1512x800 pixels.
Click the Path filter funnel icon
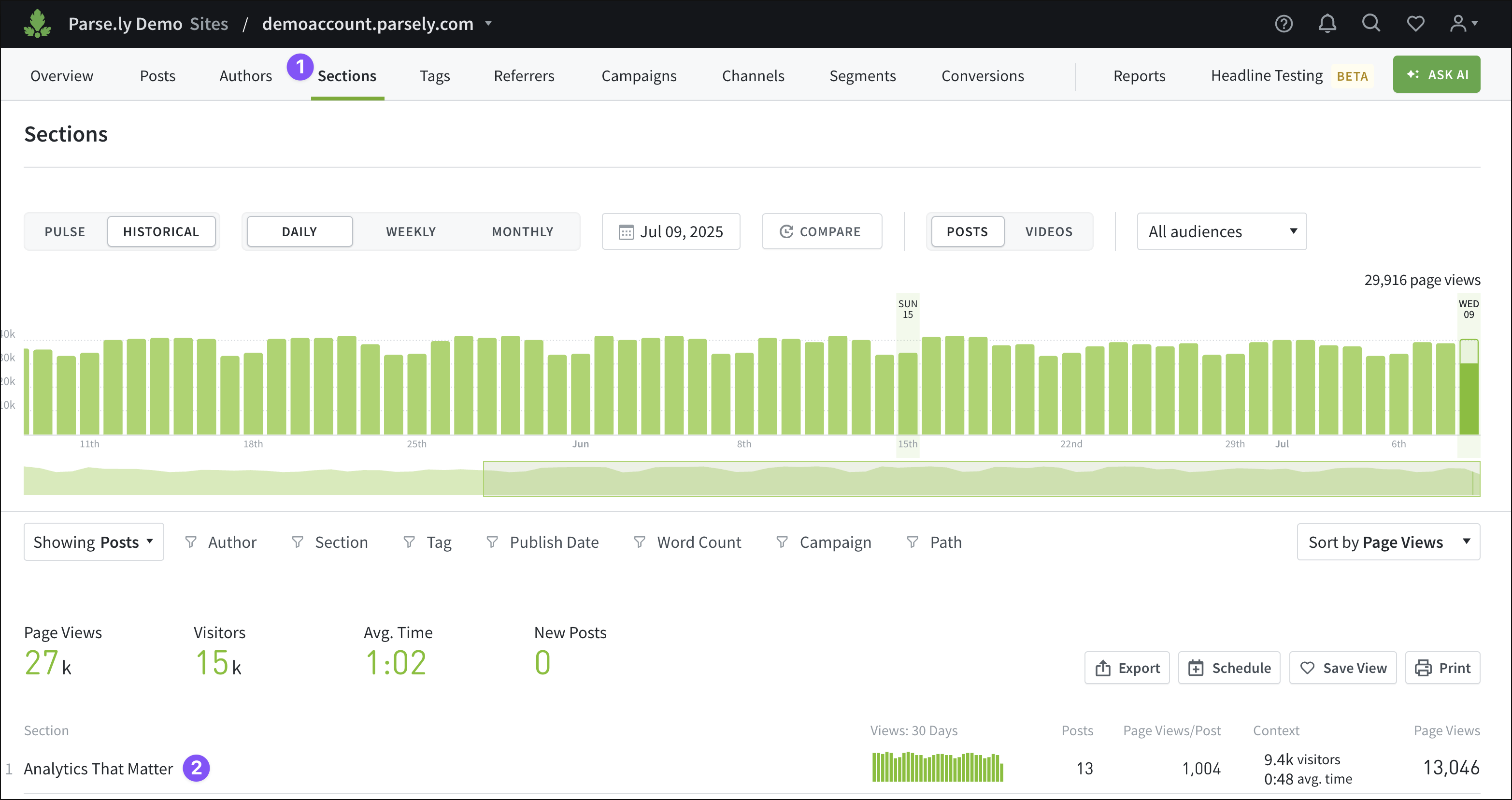tap(913, 542)
